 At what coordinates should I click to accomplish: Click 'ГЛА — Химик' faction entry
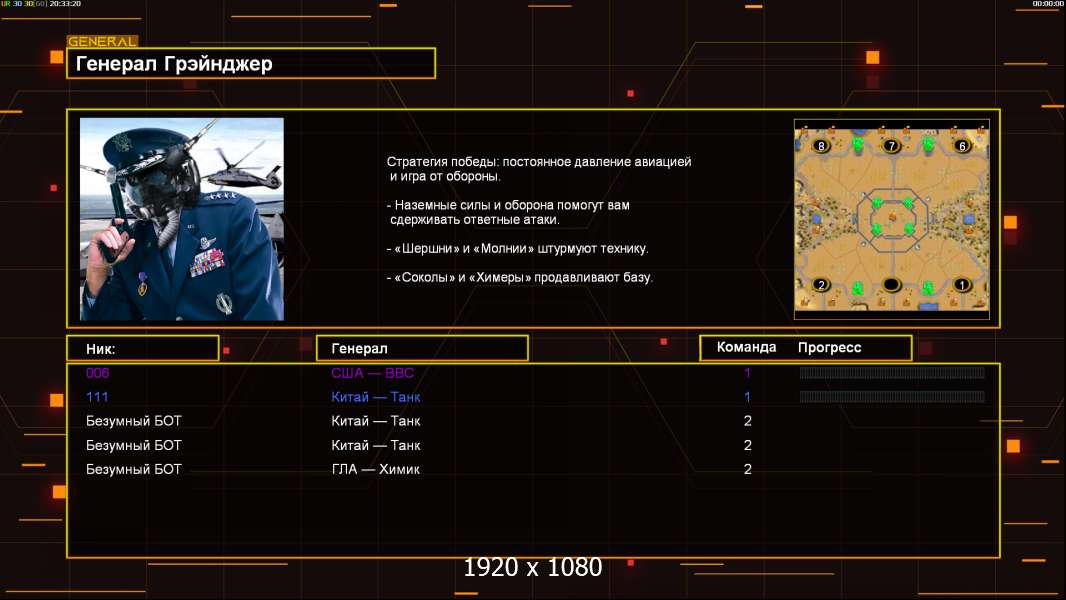[375, 470]
